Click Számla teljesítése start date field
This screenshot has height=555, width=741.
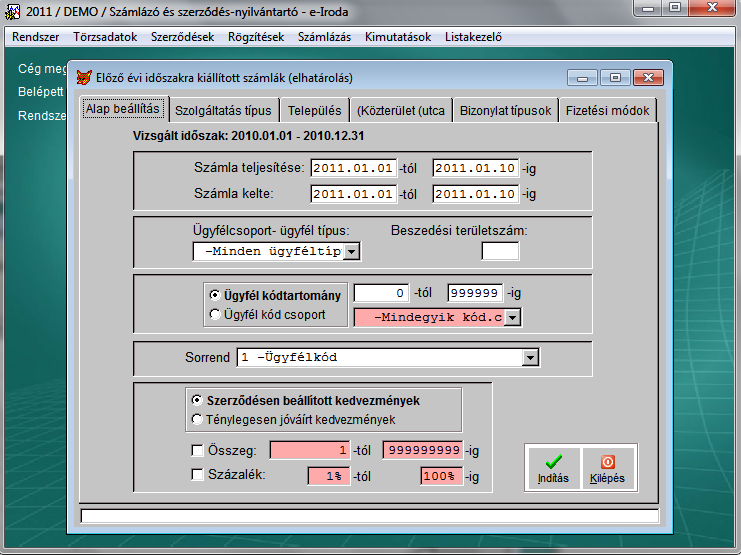pyautogui.click(x=354, y=167)
